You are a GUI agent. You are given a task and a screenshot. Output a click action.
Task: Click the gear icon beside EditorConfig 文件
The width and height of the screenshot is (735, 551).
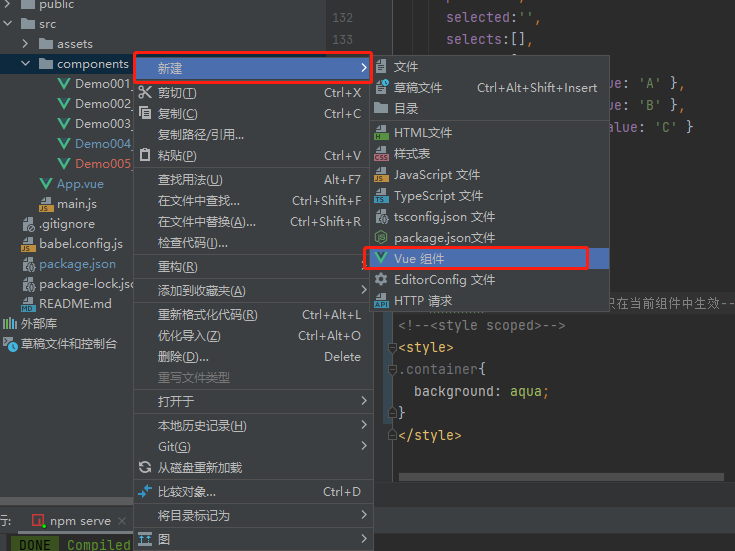tap(381, 279)
